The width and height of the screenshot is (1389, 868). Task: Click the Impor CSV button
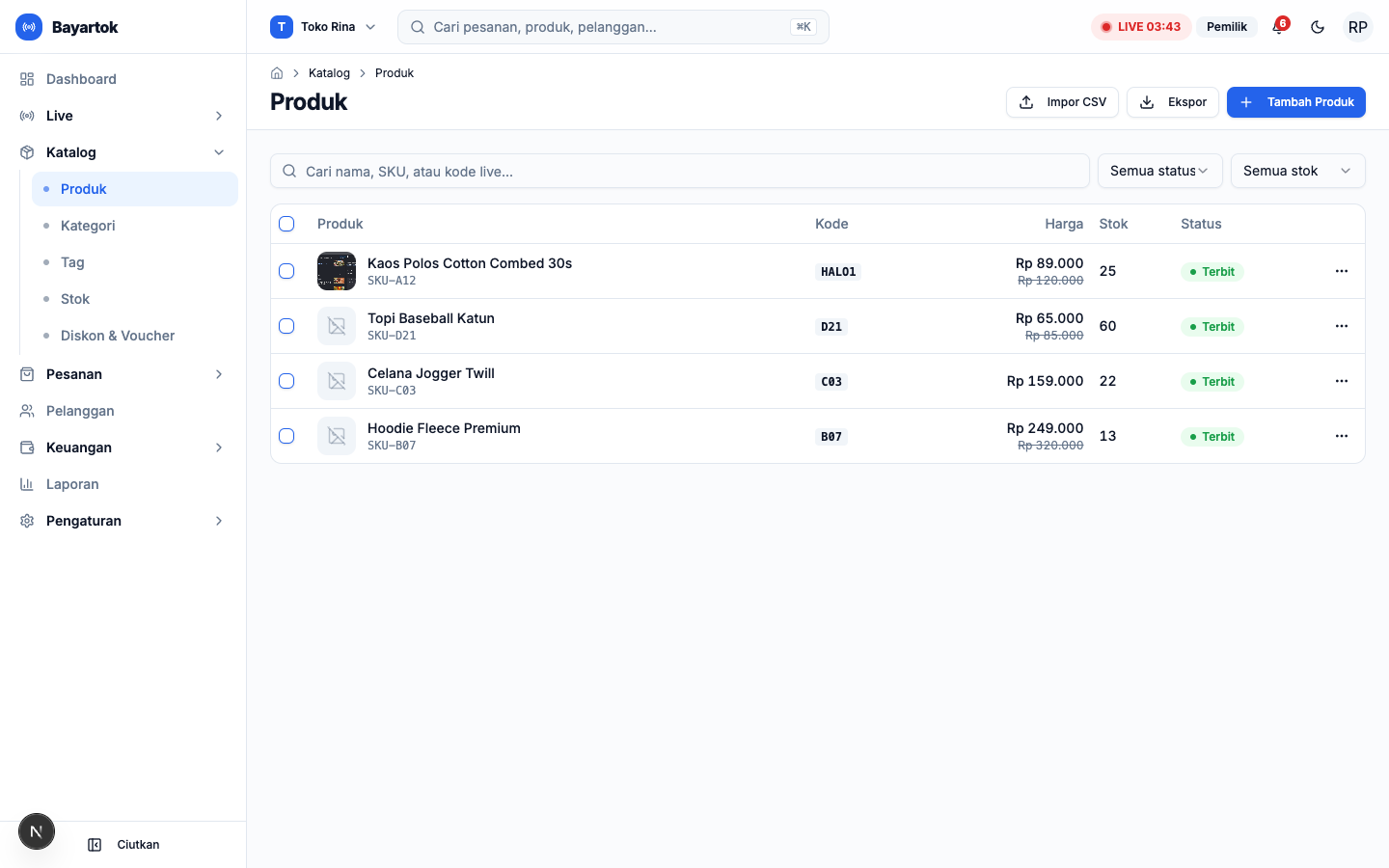(1062, 102)
